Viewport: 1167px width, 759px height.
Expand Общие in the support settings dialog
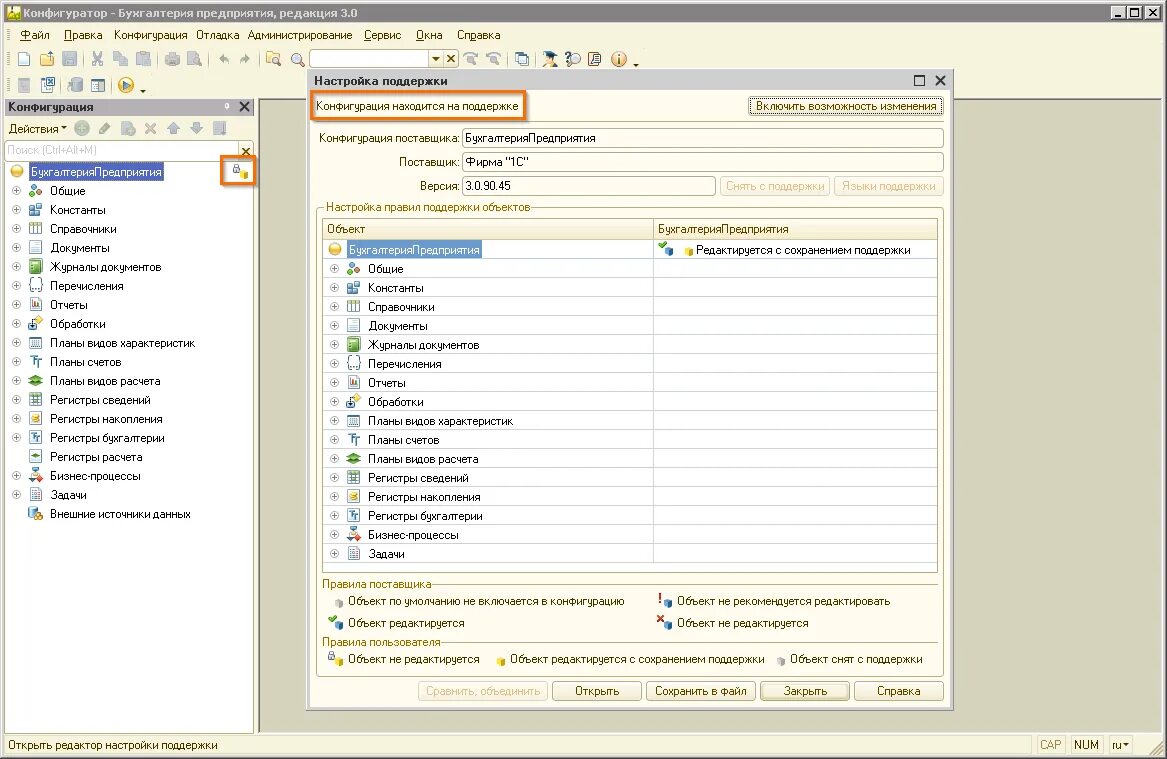click(334, 269)
